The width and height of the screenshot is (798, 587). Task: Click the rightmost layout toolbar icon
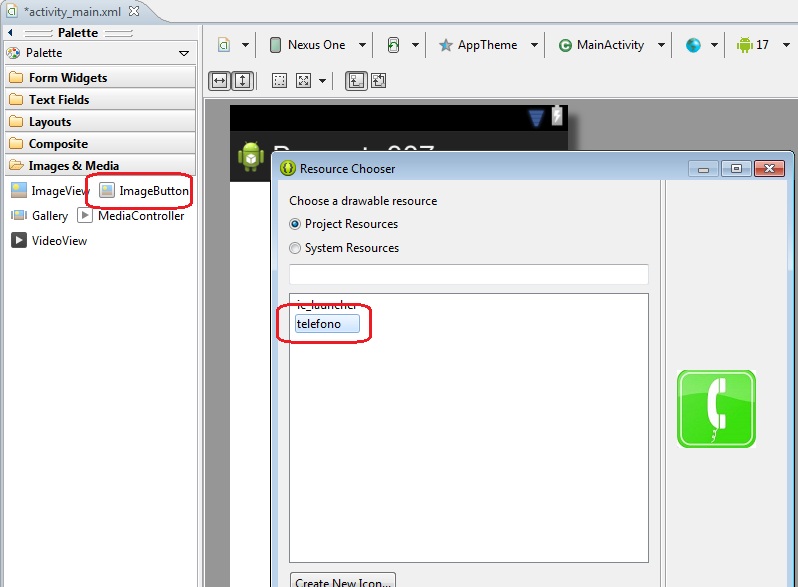pos(378,80)
